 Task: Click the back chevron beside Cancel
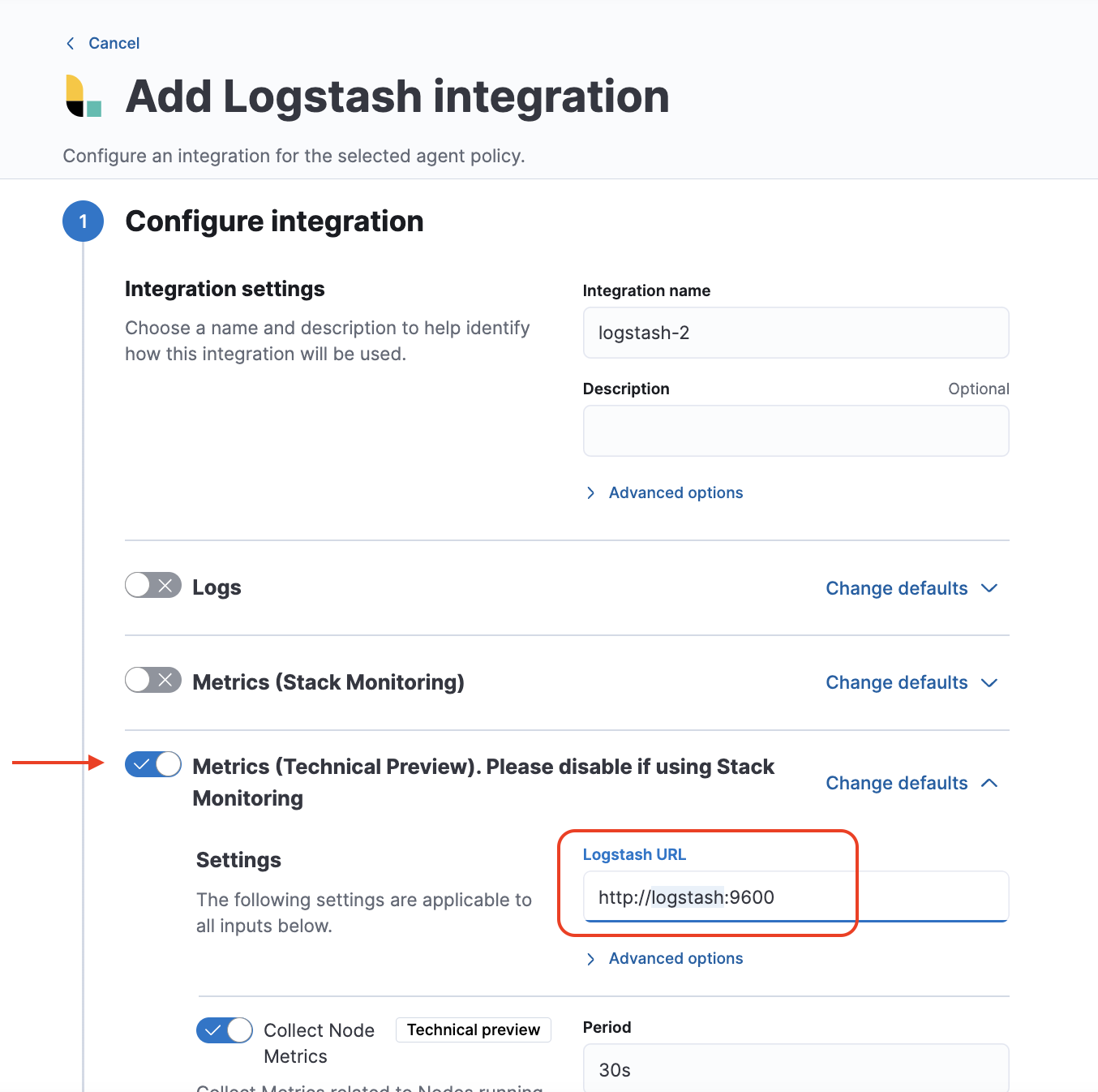[x=71, y=43]
